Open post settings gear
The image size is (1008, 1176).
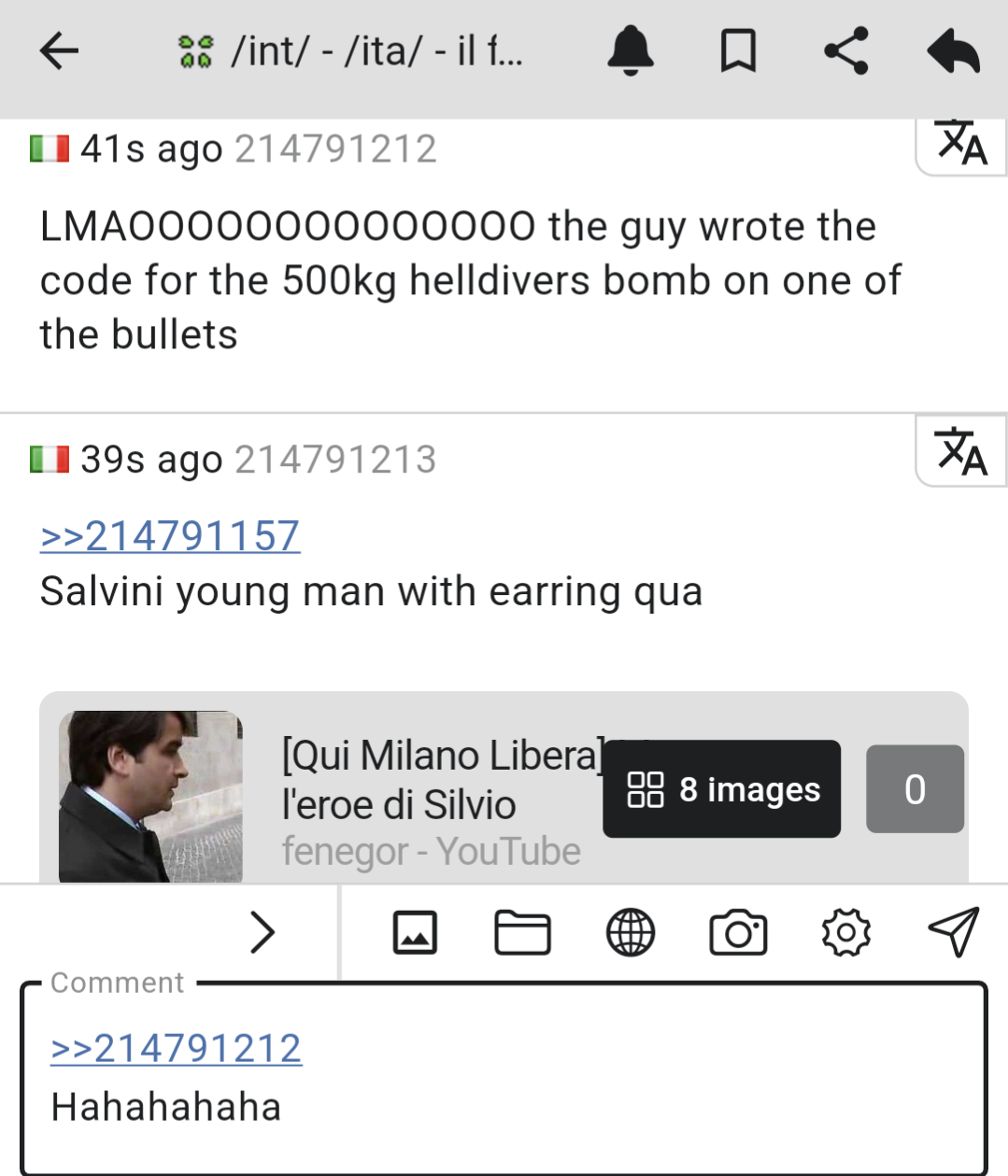[846, 933]
